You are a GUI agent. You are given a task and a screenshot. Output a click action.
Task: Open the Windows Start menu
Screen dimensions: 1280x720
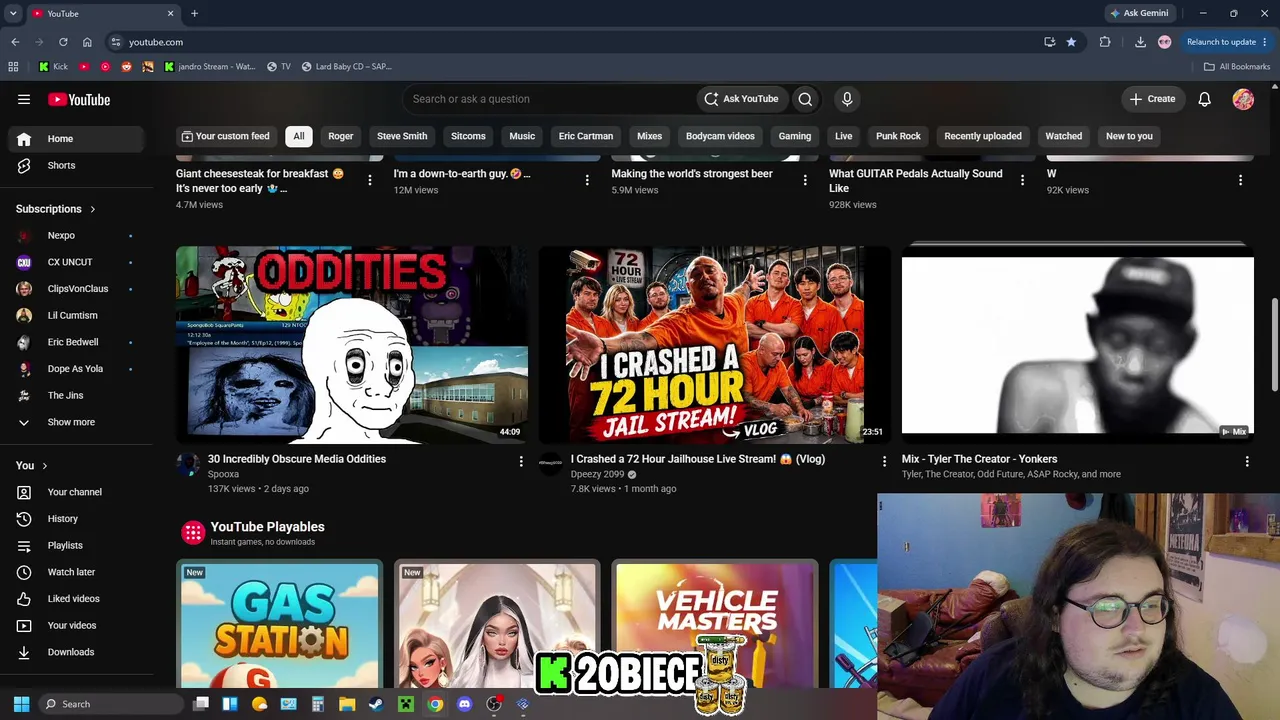pos(21,704)
